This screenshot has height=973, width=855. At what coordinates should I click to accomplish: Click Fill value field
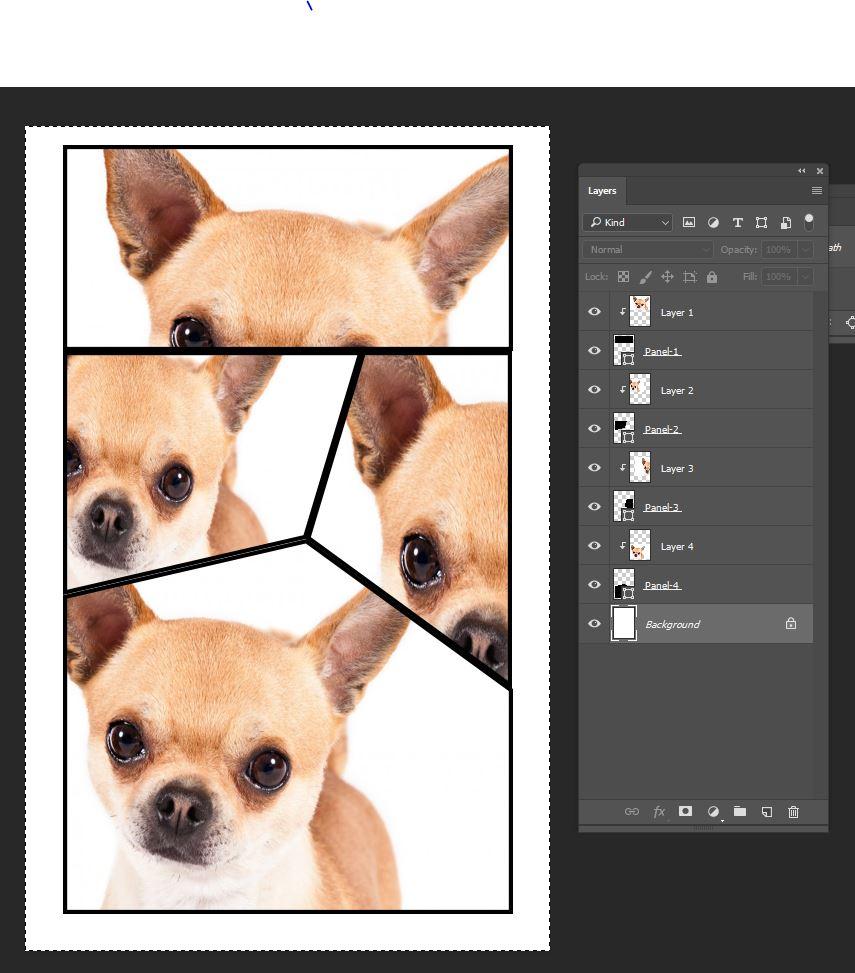779,277
